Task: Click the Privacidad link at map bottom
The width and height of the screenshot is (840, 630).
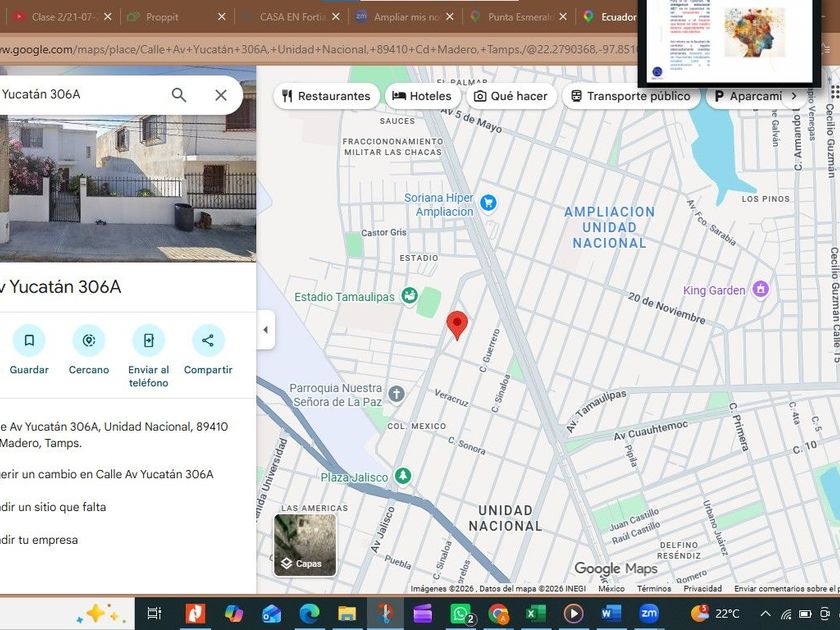Action: [x=702, y=588]
